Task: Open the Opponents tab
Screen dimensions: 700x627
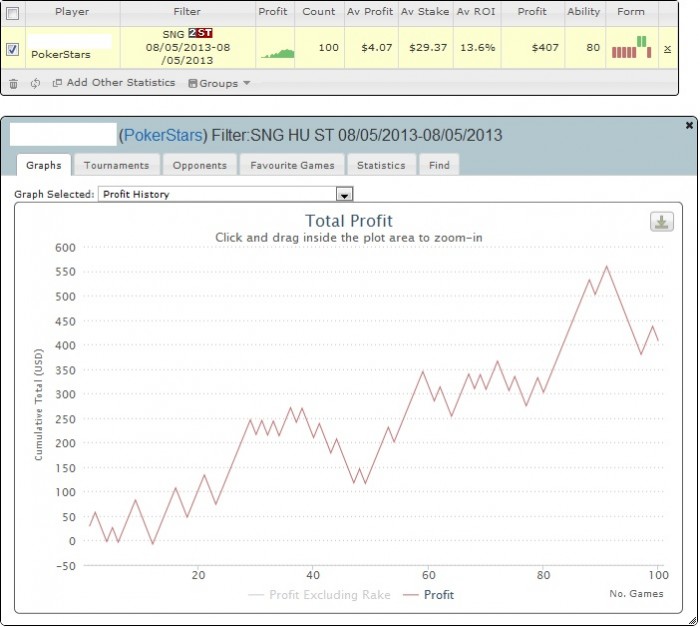Action: pos(200,165)
